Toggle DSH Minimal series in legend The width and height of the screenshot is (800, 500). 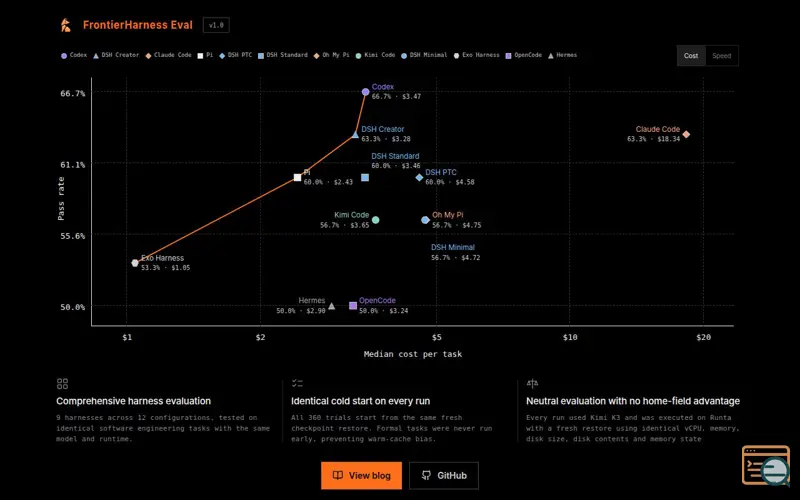click(424, 55)
